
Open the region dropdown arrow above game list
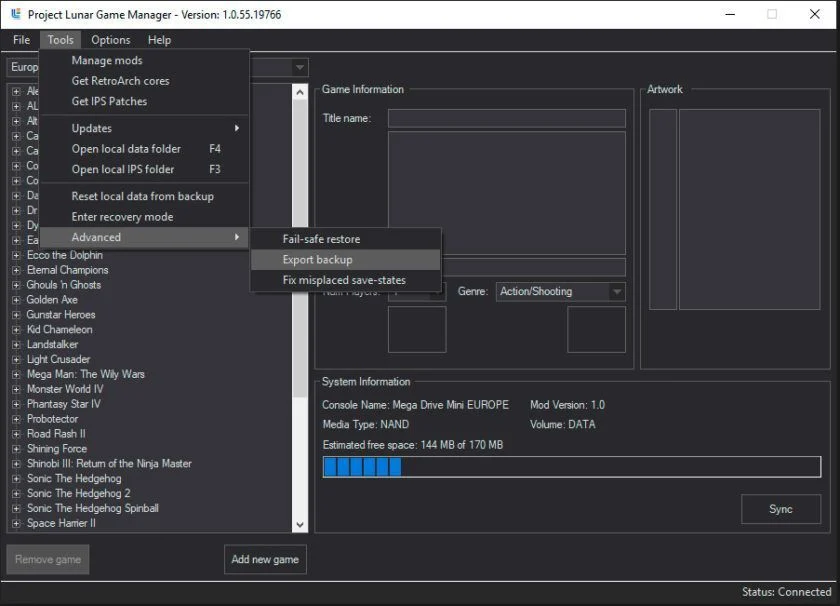(x=300, y=68)
